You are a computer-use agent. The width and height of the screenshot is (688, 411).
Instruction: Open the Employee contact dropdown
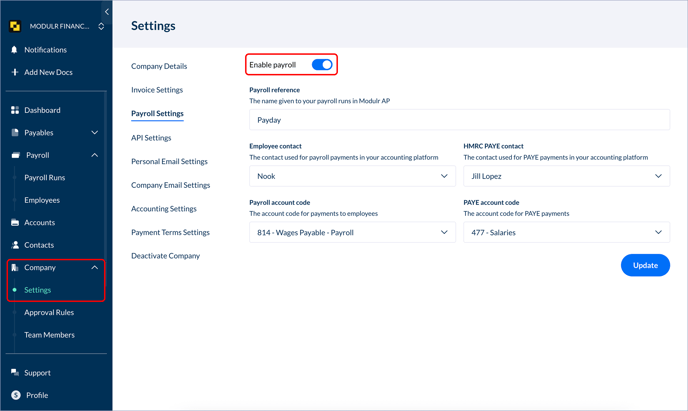tap(352, 176)
